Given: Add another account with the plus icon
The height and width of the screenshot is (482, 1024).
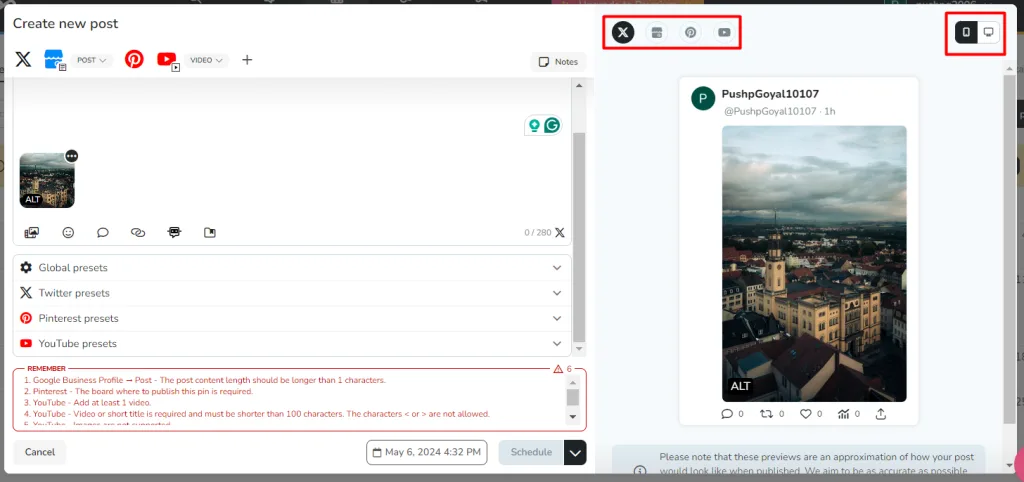Looking at the screenshot, I should point(247,60).
